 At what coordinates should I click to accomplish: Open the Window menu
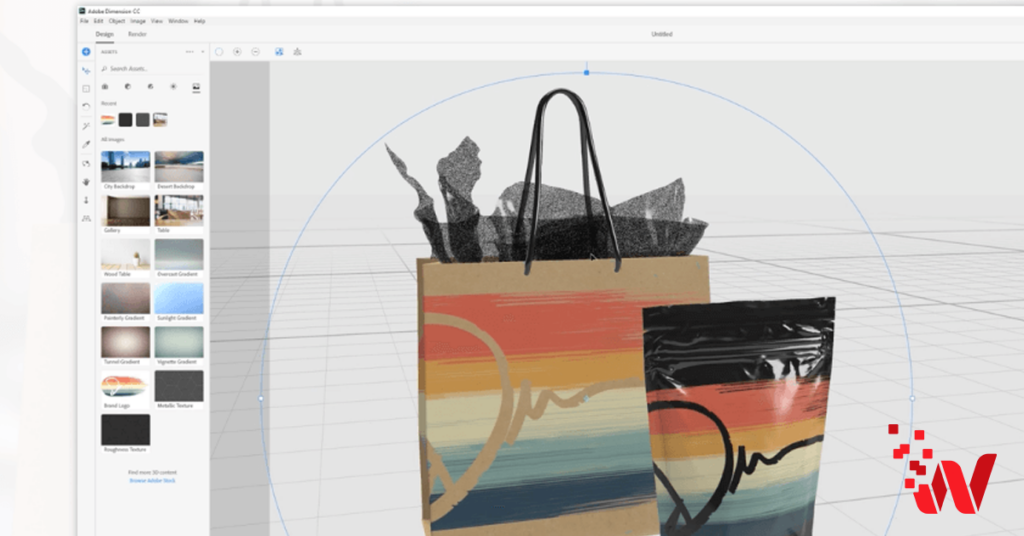click(178, 21)
